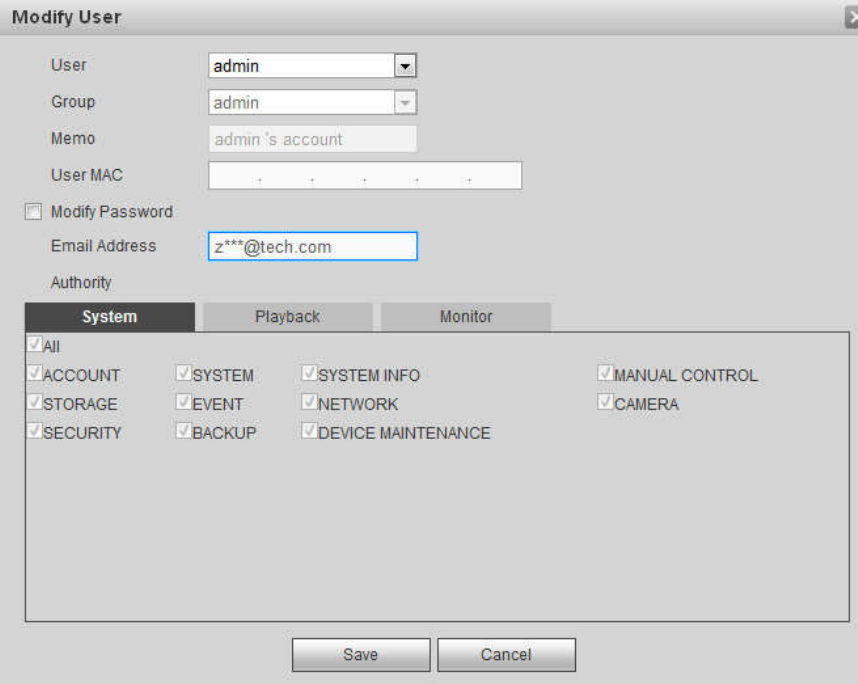The width and height of the screenshot is (858, 684).
Task: Click the Memo field containing admin's account
Action: (312, 139)
